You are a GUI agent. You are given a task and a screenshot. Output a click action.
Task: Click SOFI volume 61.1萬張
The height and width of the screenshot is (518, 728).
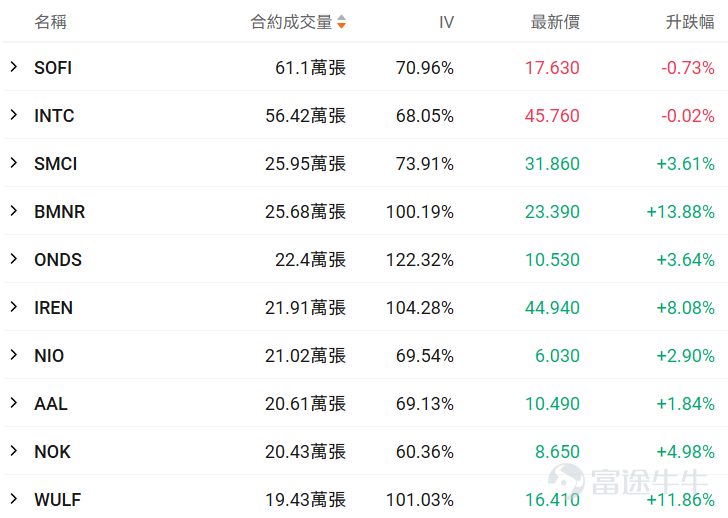311,68
